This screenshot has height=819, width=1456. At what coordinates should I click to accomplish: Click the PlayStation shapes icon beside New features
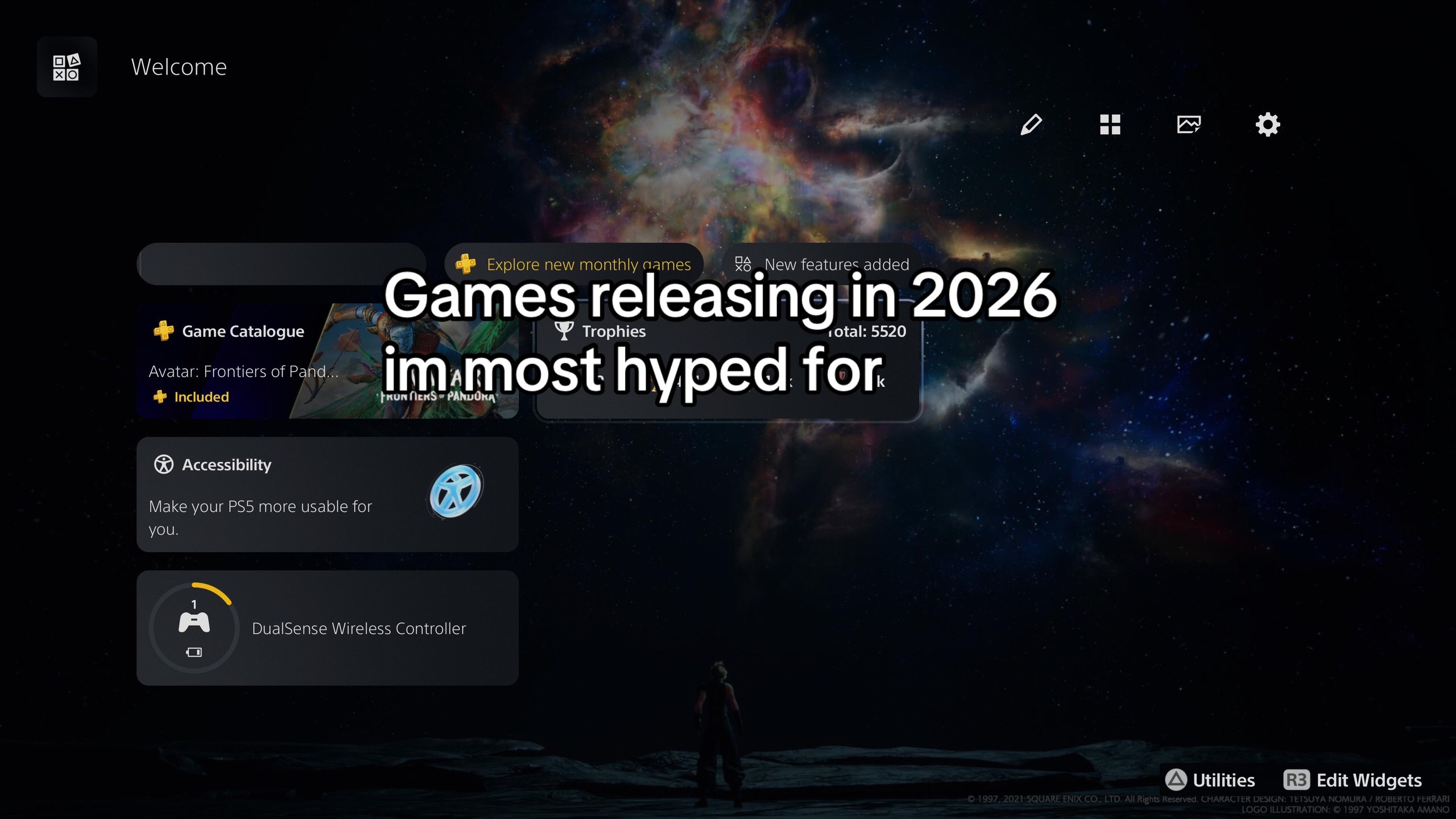pyautogui.click(x=743, y=264)
